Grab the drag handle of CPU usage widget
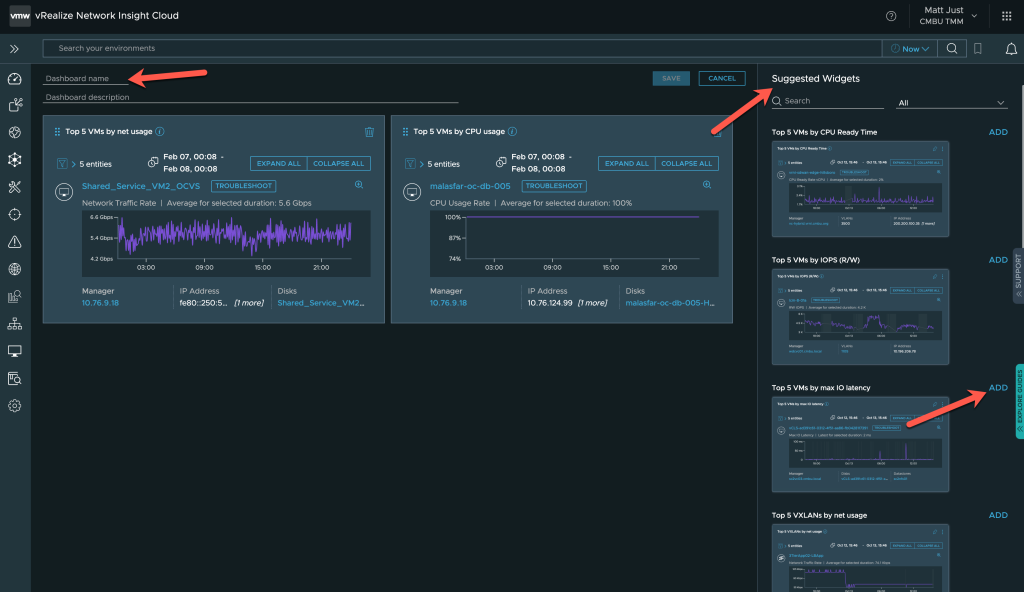 406,131
